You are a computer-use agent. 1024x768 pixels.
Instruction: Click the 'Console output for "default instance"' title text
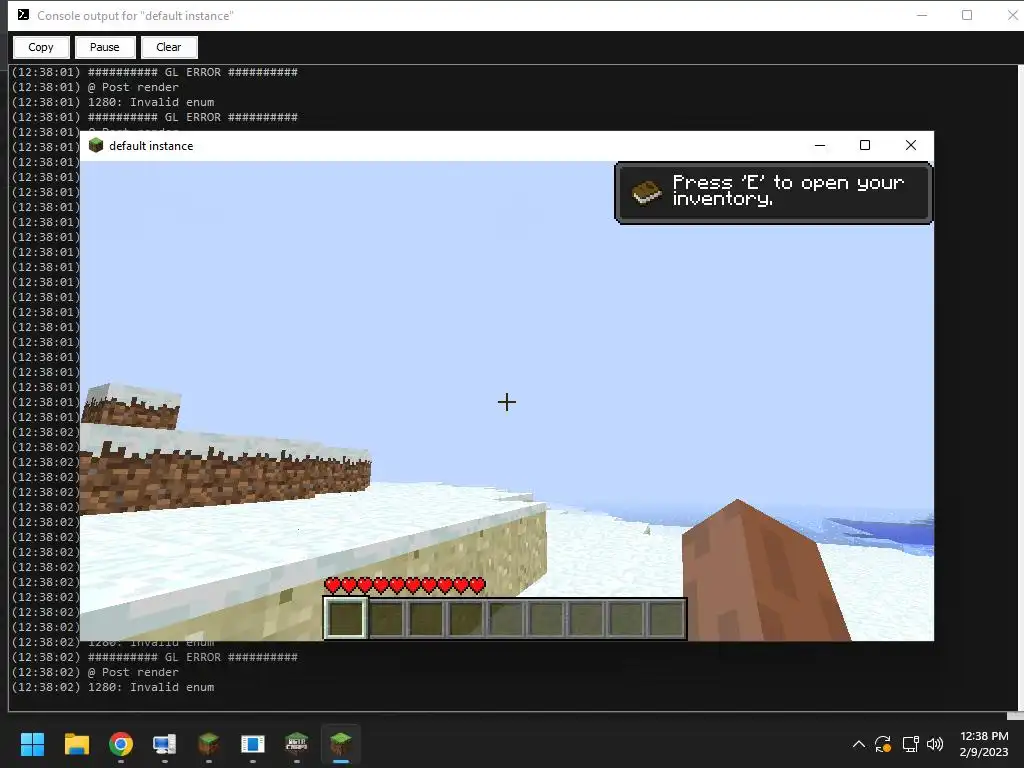pos(135,16)
